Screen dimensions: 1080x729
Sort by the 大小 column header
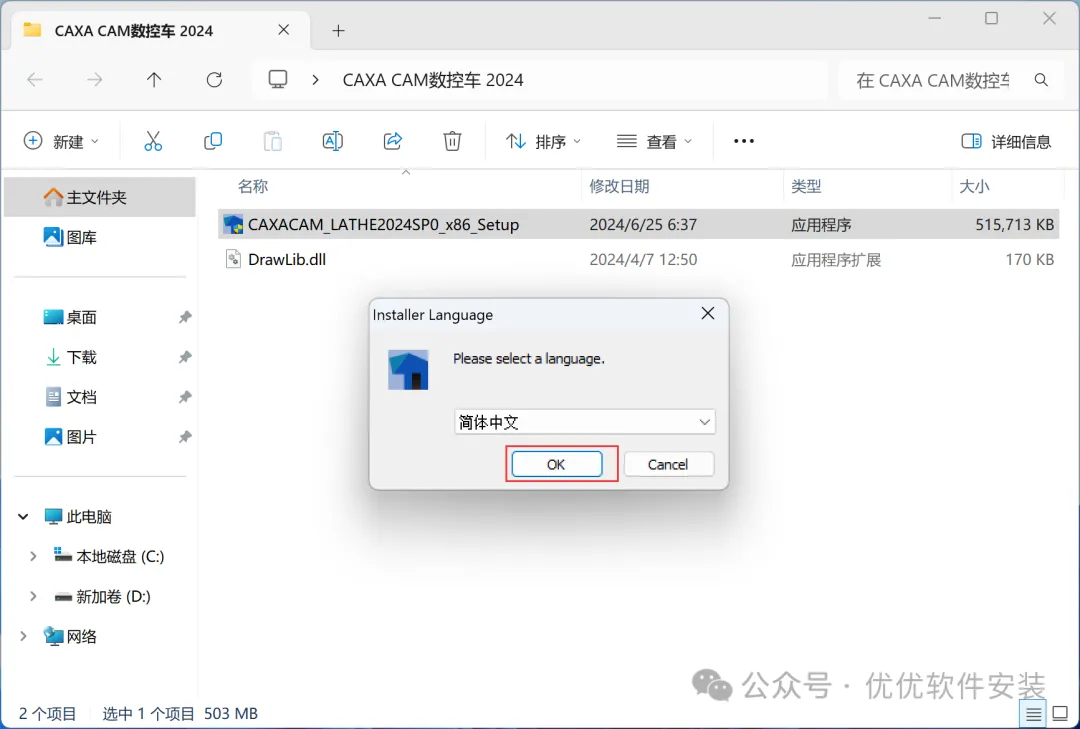pyautogui.click(x=974, y=186)
